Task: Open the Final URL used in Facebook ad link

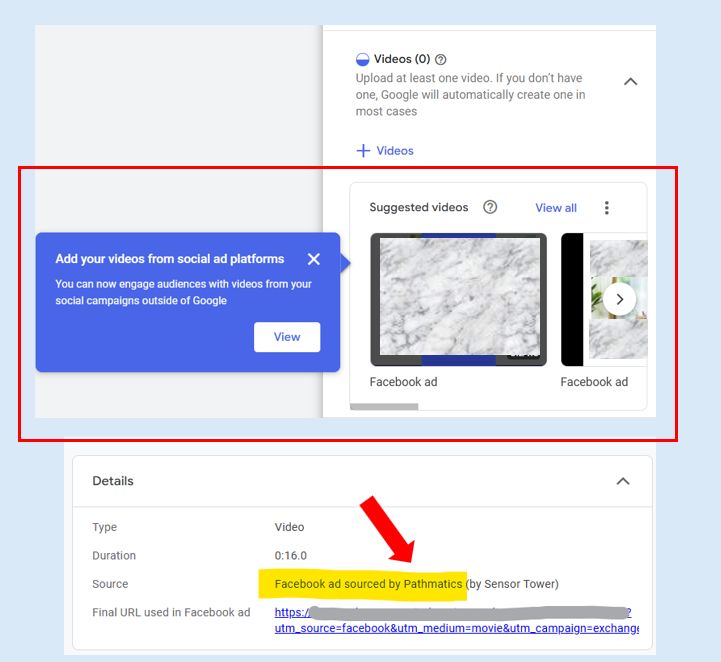Action: click(456, 620)
